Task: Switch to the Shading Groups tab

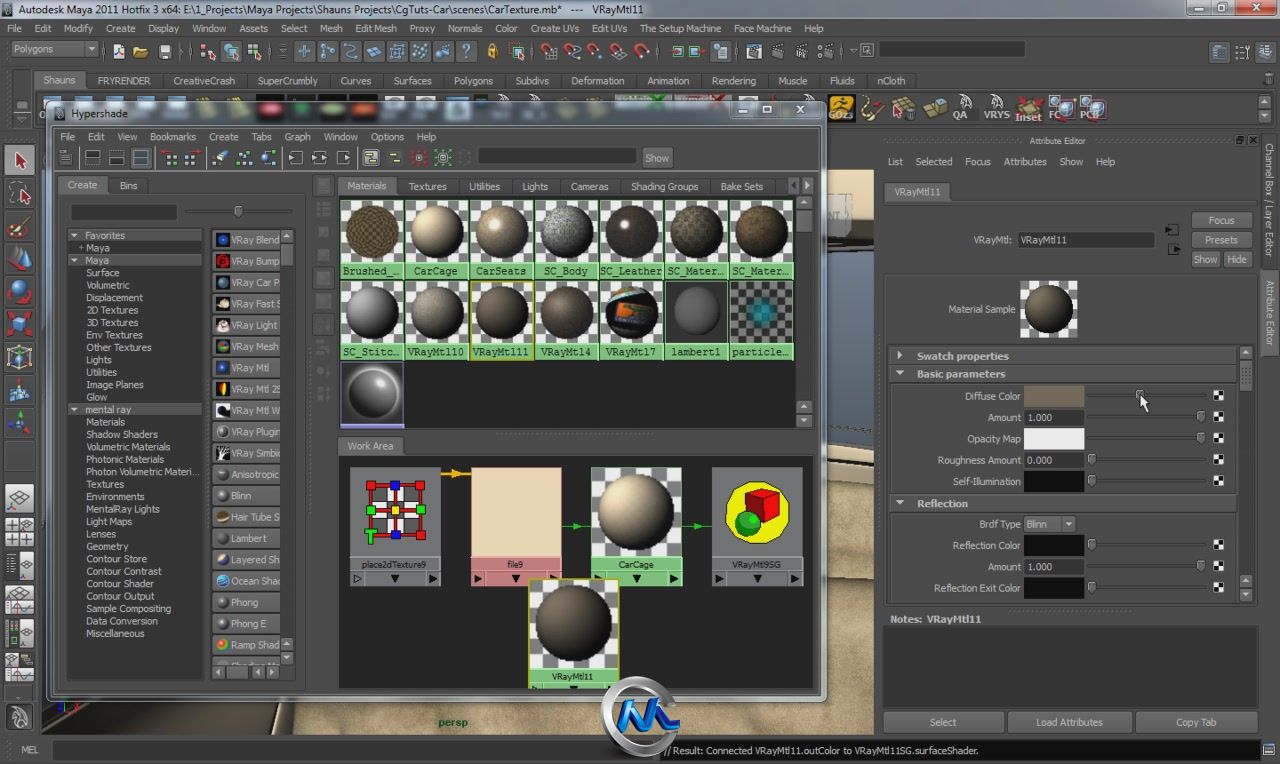Action: (x=664, y=186)
